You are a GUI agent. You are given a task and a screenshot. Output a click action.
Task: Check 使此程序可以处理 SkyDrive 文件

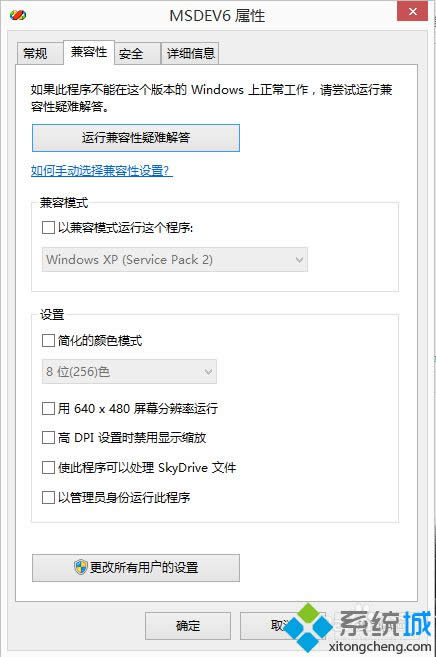click(48, 467)
